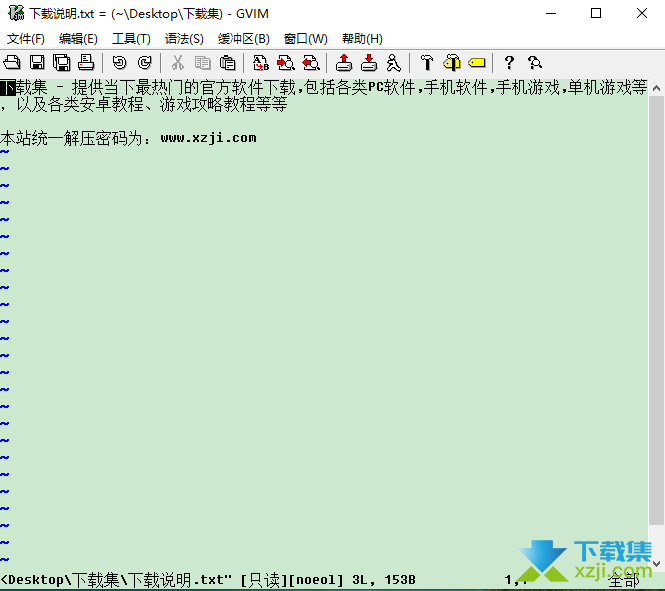Screen dimensions: 665x591
Task: Click the Save session icon
Action: tap(369, 63)
